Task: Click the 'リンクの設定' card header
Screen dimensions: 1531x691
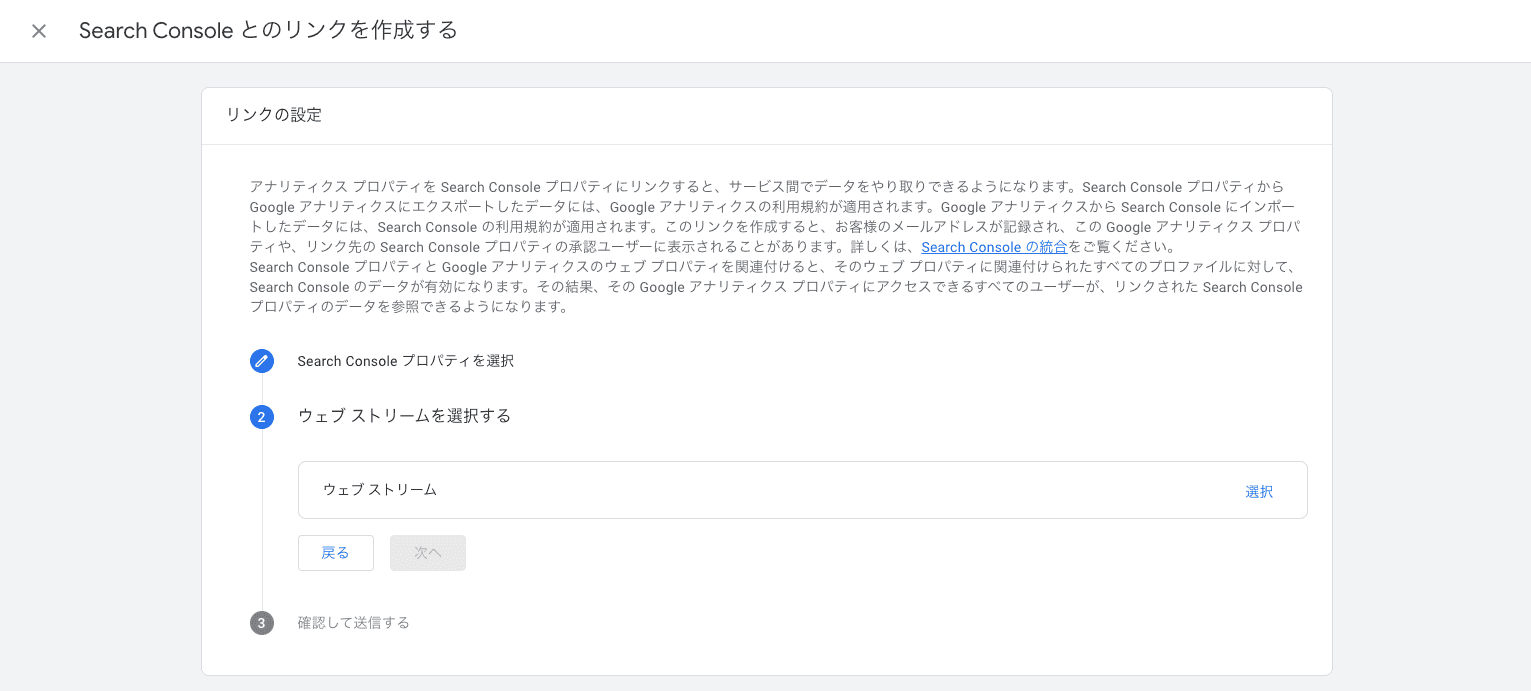Action: 274,115
